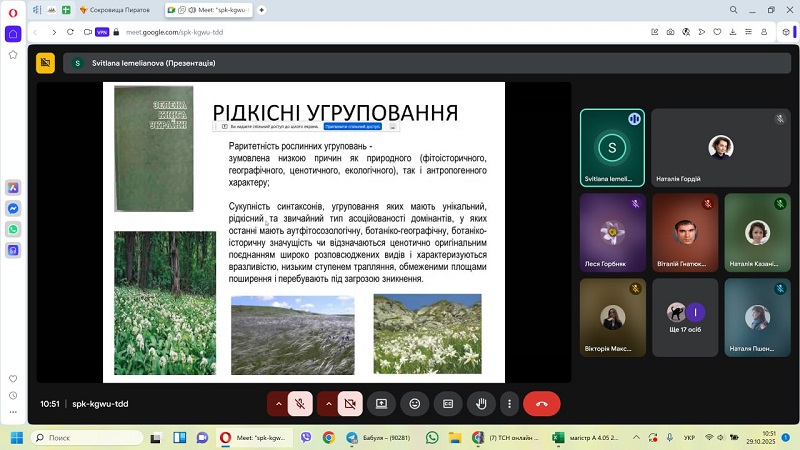Click the address bar with meet.google.com URL
800x450 pixels.
tap(300, 32)
